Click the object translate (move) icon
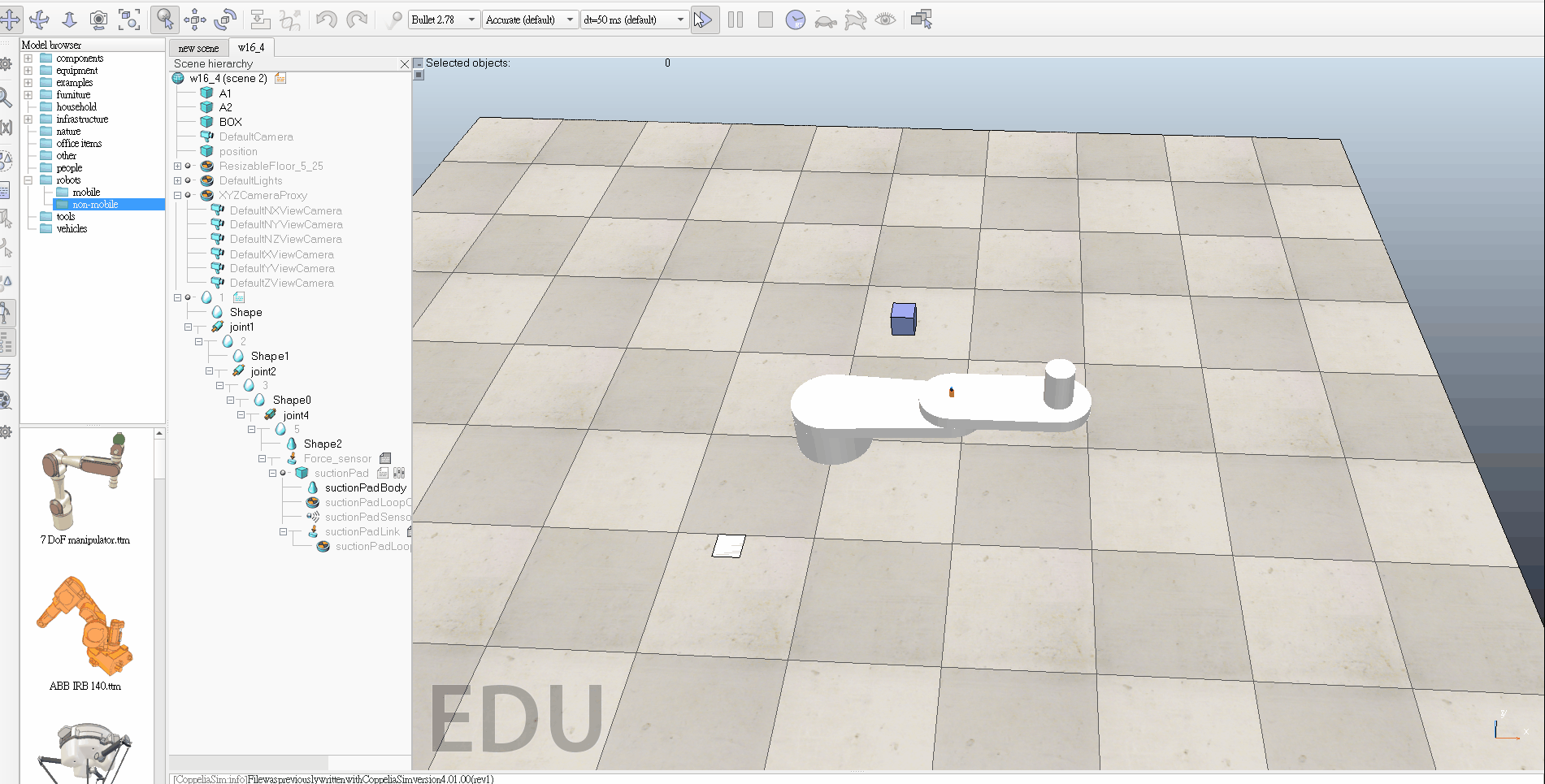This screenshot has width=1545, height=784. [x=195, y=19]
